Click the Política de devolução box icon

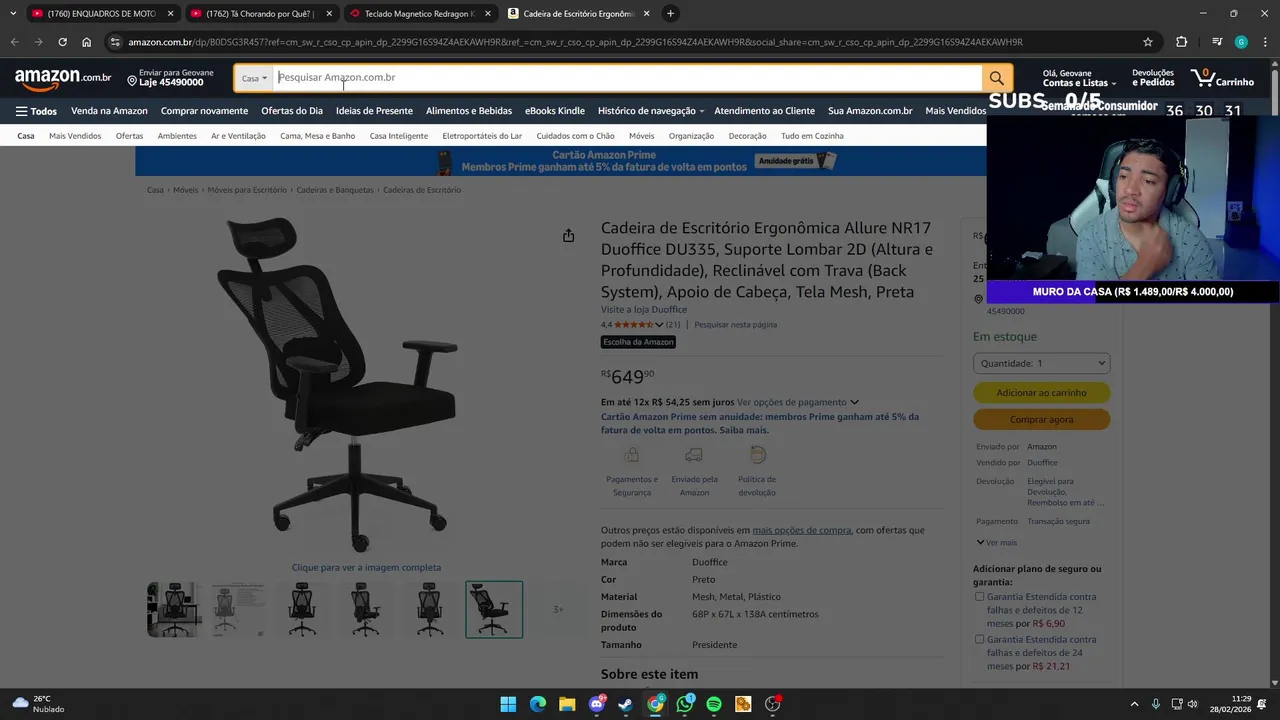[757, 455]
